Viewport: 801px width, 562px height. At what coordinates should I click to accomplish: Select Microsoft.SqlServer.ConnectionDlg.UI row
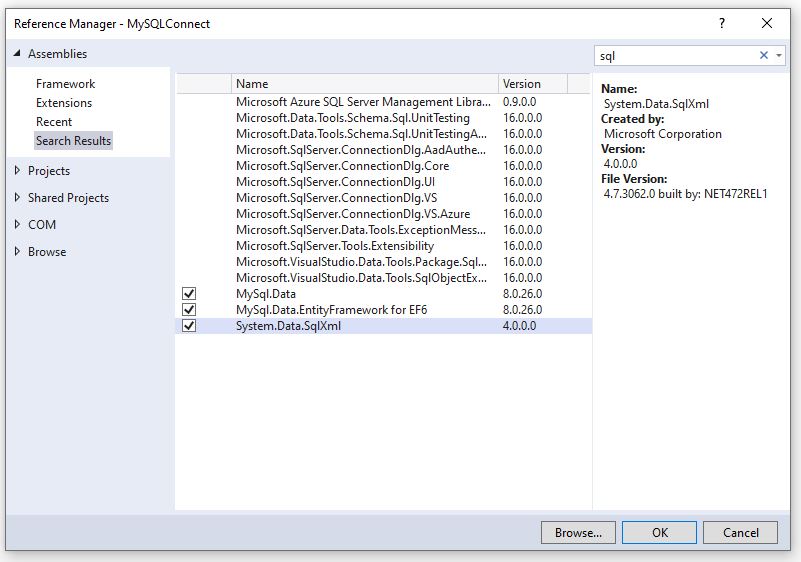[383, 182]
